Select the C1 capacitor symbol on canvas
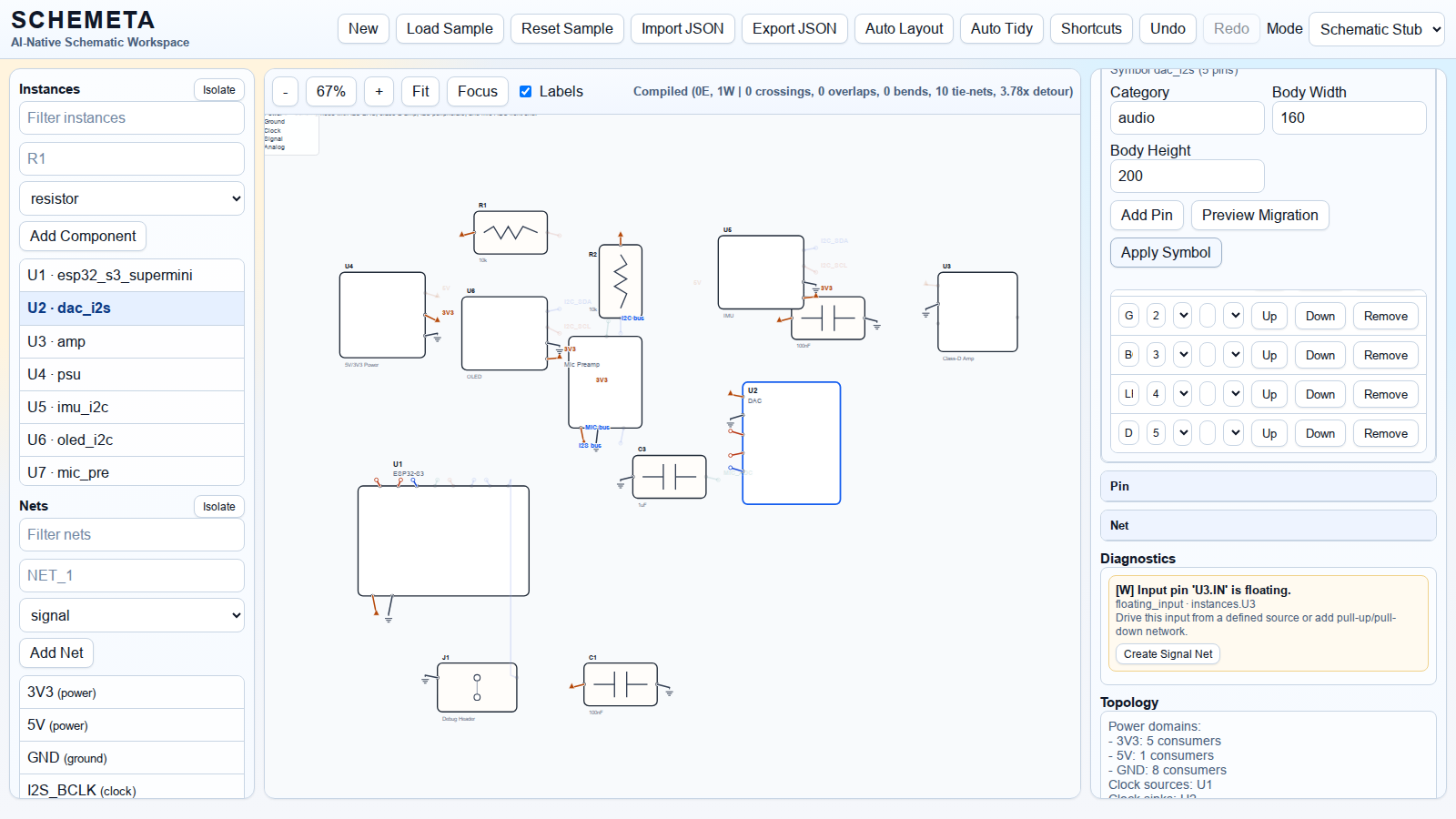The height and width of the screenshot is (819, 1456). point(620,684)
